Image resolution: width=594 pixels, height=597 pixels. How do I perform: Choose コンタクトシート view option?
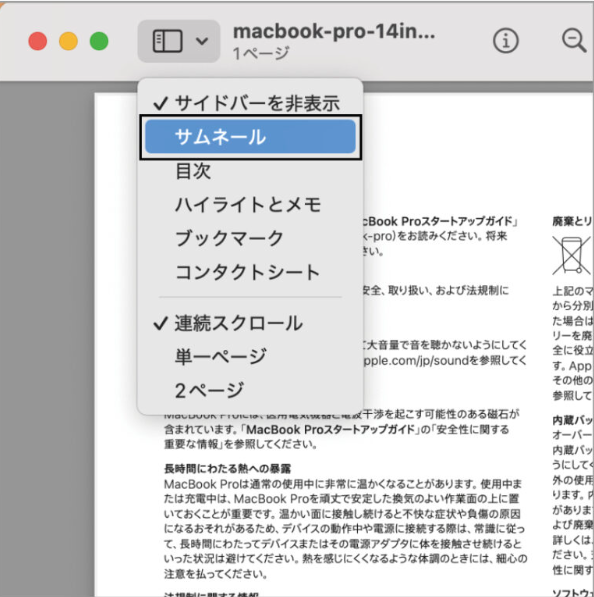click(250, 272)
